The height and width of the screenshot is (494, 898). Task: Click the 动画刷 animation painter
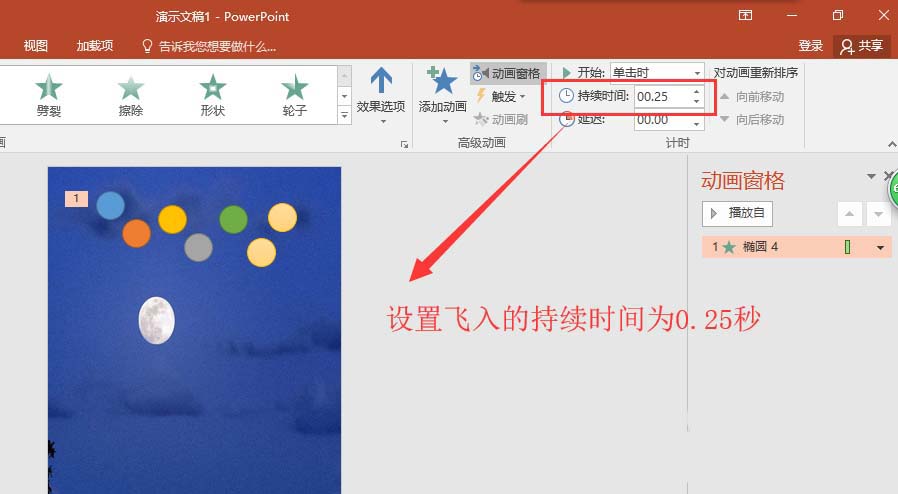click(x=501, y=119)
